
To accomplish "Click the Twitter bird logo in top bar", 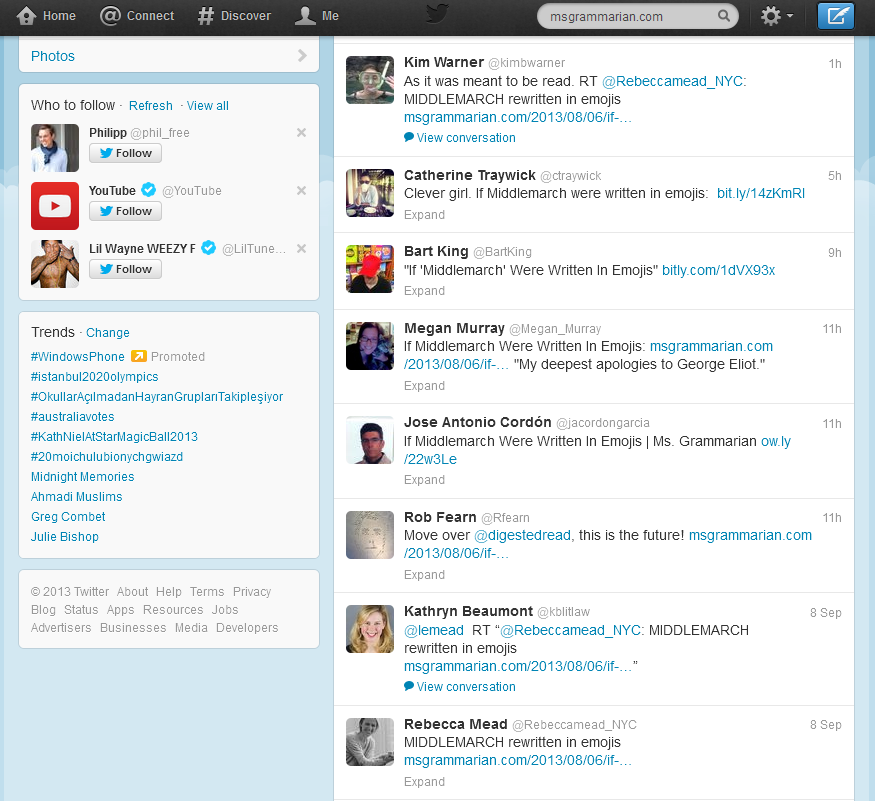I will tap(437, 14).
